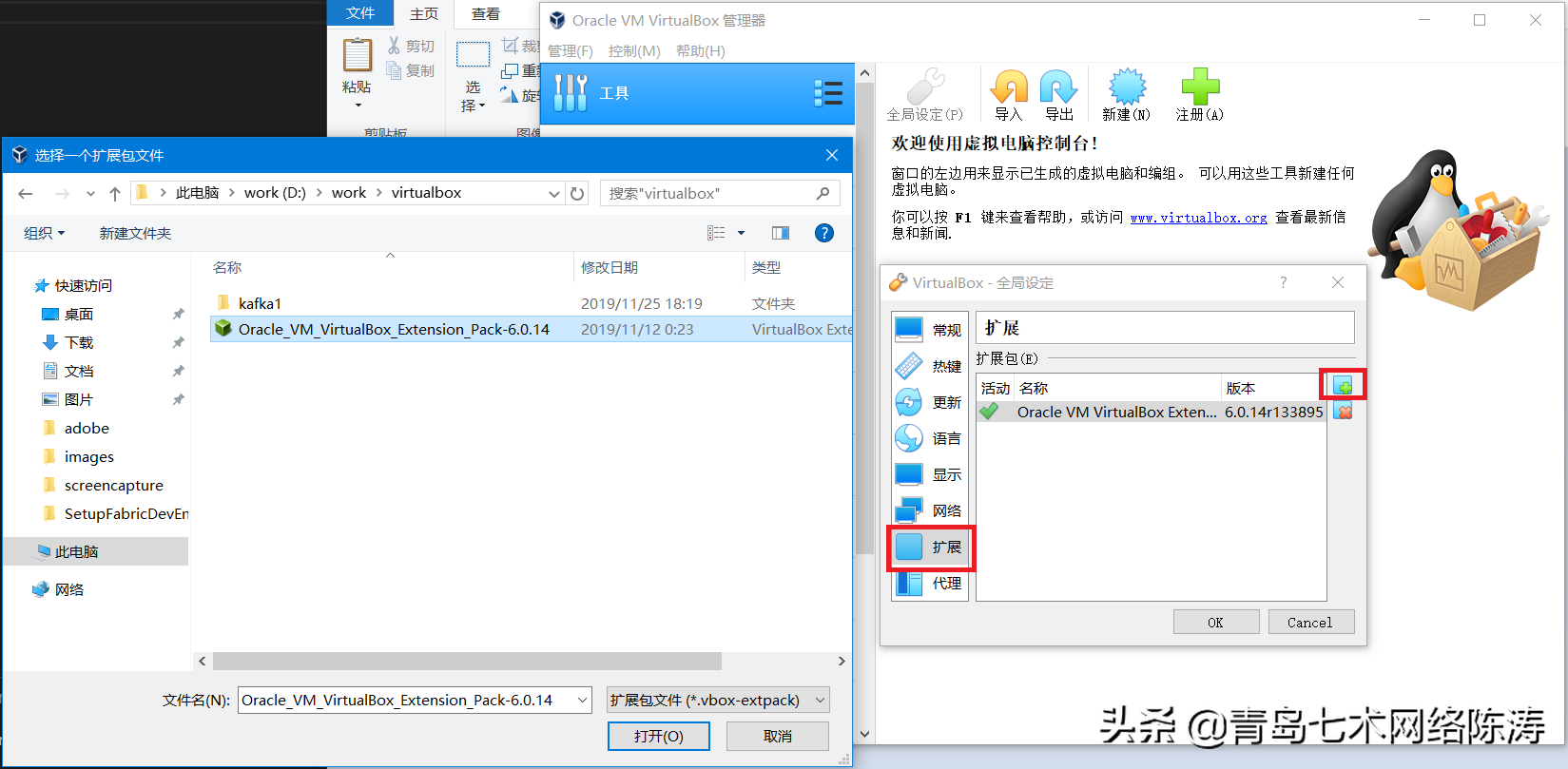Click the Open (打开) button
The height and width of the screenshot is (769, 1568).
coord(659,736)
